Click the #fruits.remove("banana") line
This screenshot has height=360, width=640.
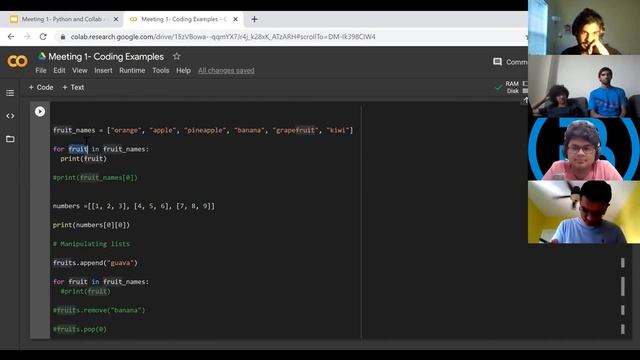click(x=99, y=310)
